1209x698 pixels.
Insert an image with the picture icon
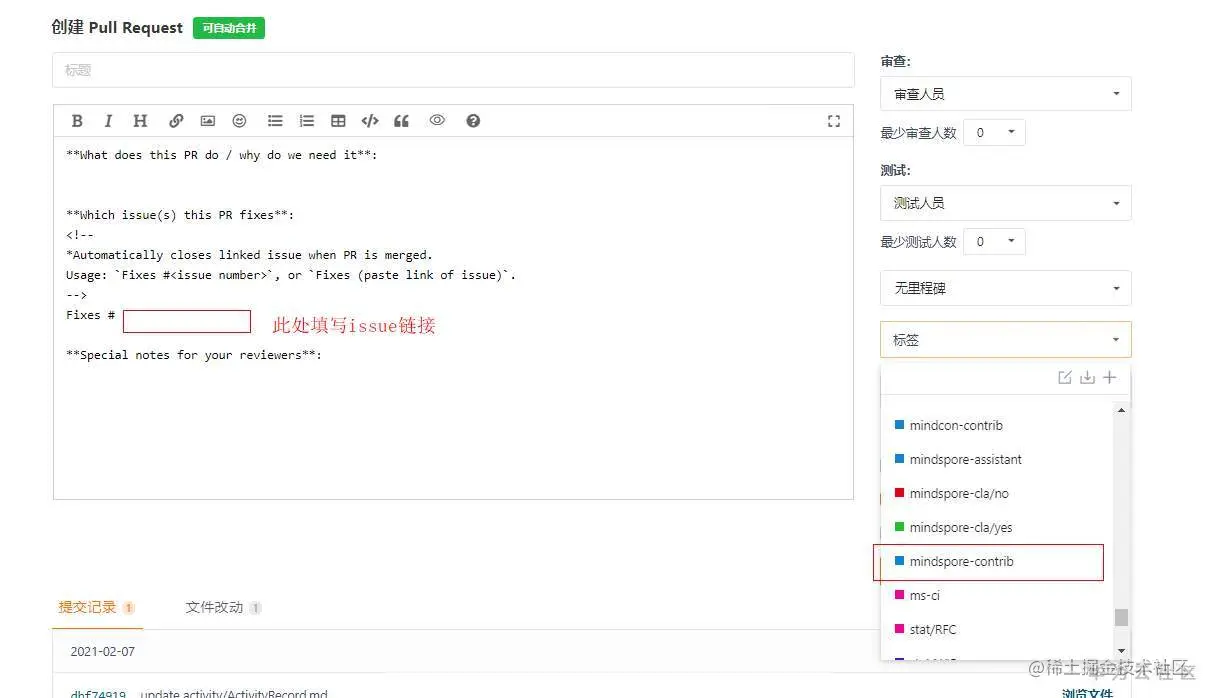click(x=207, y=121)
